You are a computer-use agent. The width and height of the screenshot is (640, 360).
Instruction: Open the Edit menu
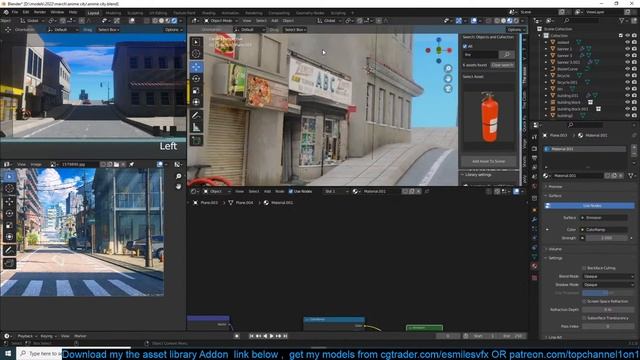point(26,12)
